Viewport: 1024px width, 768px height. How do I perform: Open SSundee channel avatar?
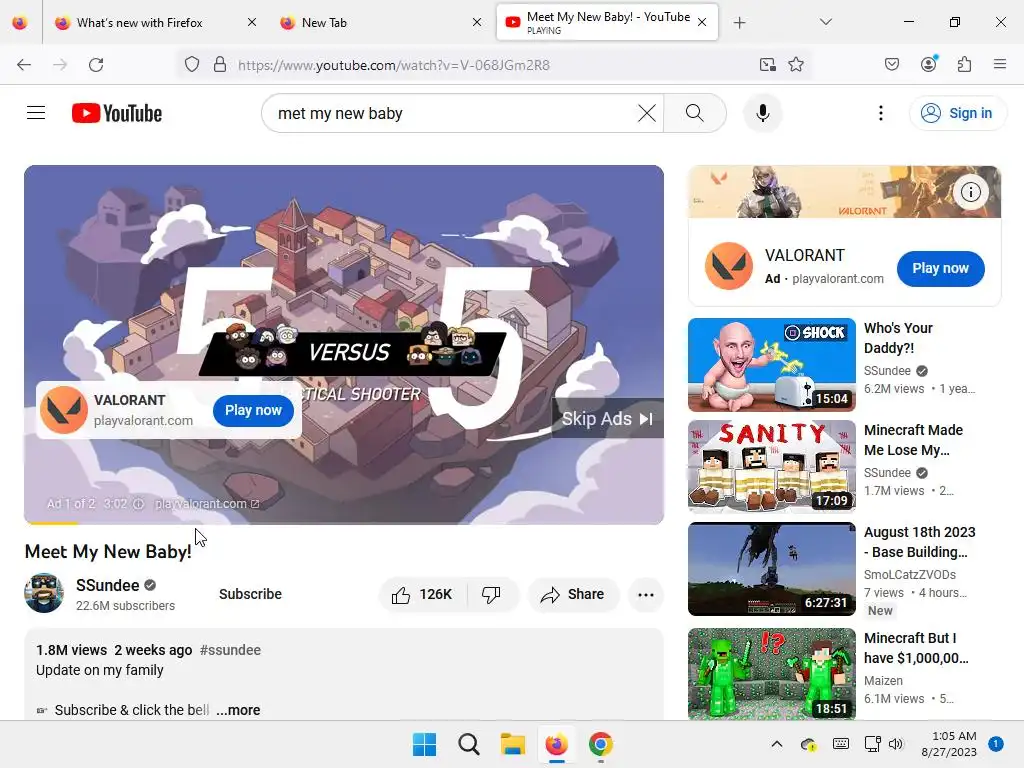pyautogui.click(x=44, y=593)
